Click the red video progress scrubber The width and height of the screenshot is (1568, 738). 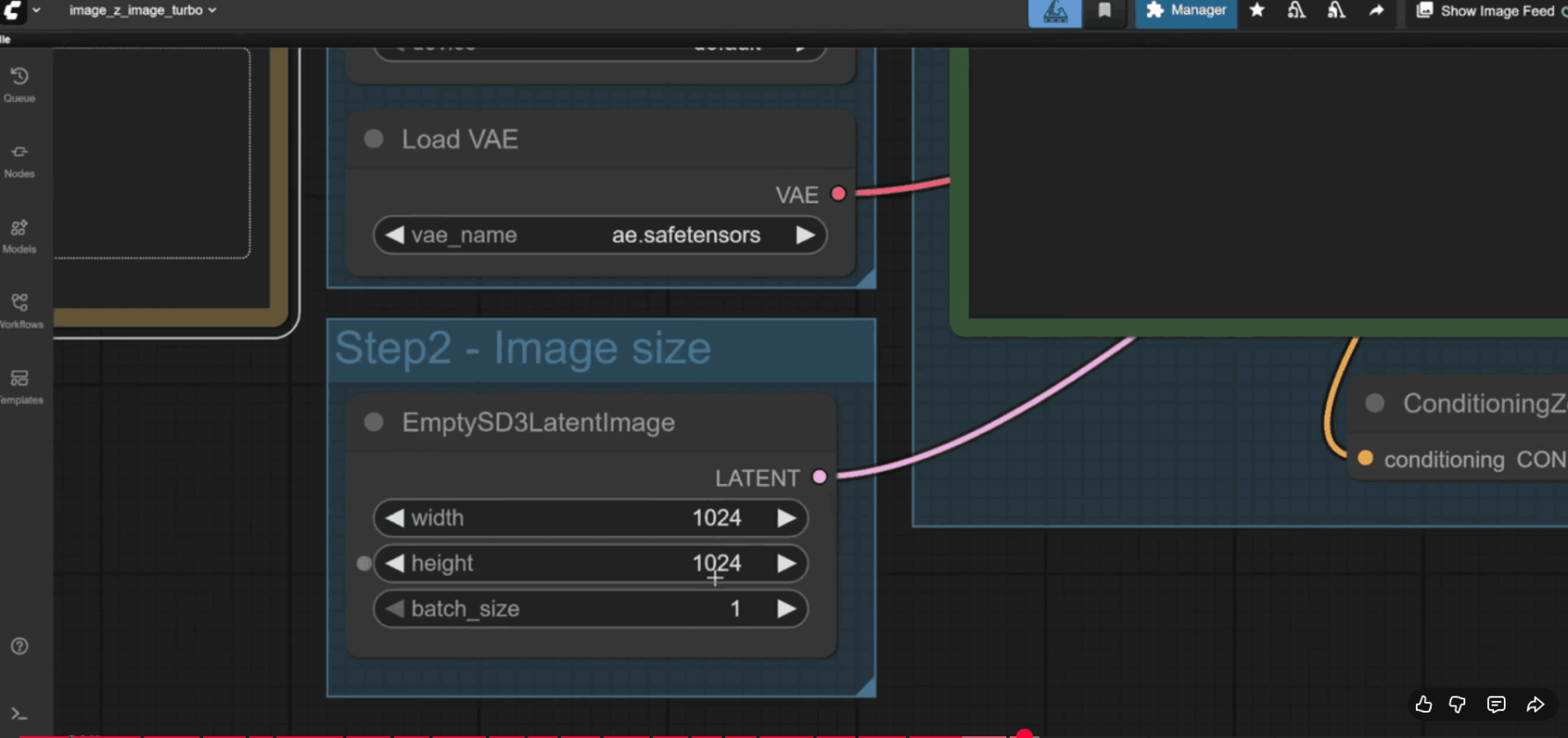point(1024,734)
